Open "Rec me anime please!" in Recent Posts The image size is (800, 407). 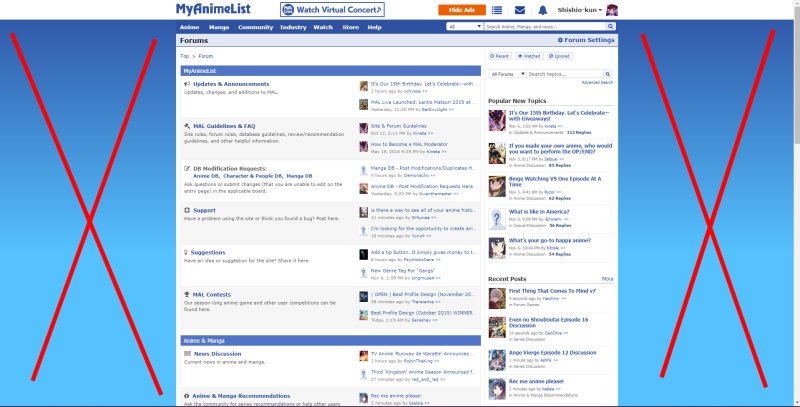tap(536, 381)
